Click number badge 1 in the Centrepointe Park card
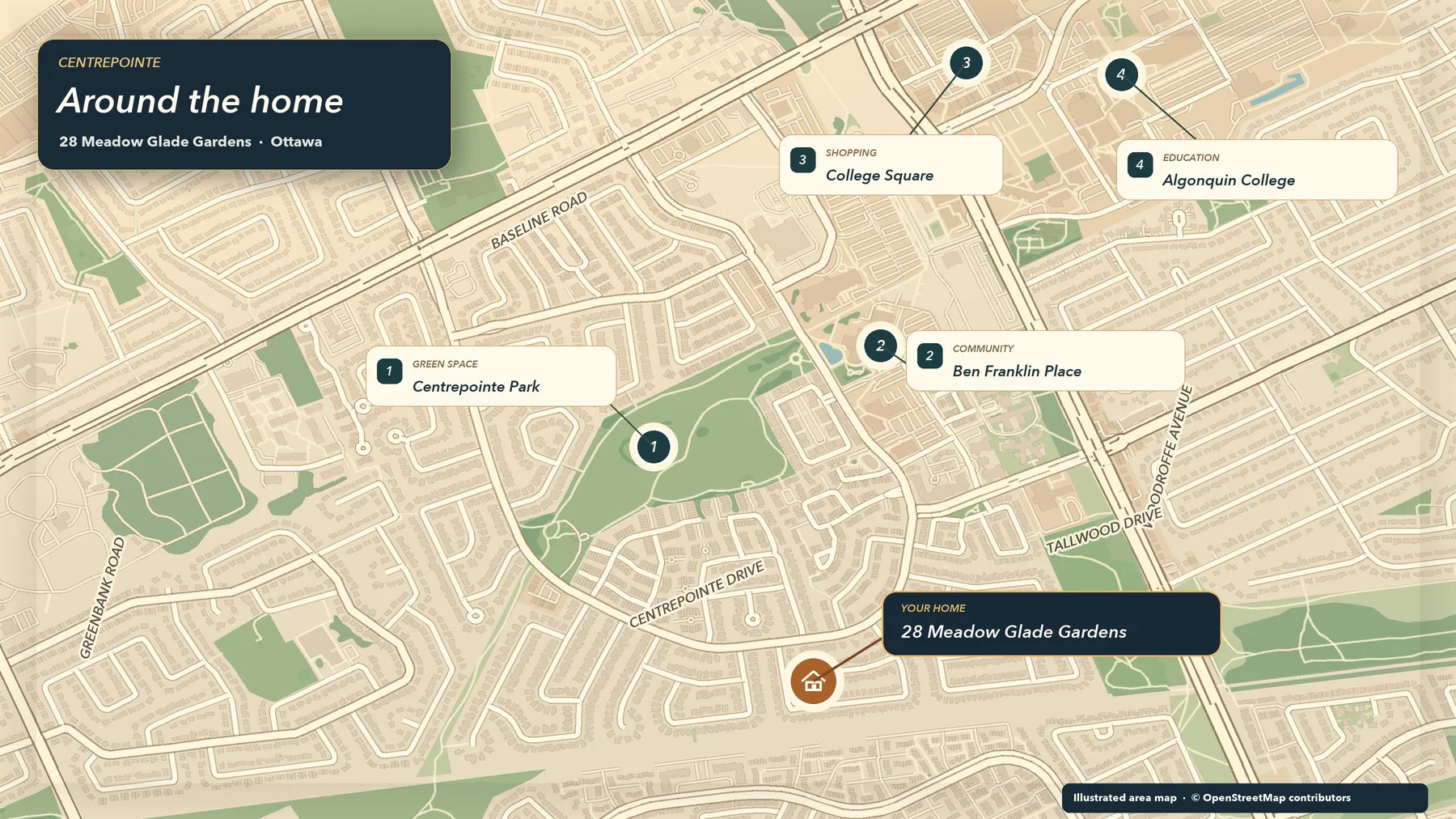Image resolution: width=1456 pixels, height=819 pixels. pyautogui.click(x=389, y=371)
